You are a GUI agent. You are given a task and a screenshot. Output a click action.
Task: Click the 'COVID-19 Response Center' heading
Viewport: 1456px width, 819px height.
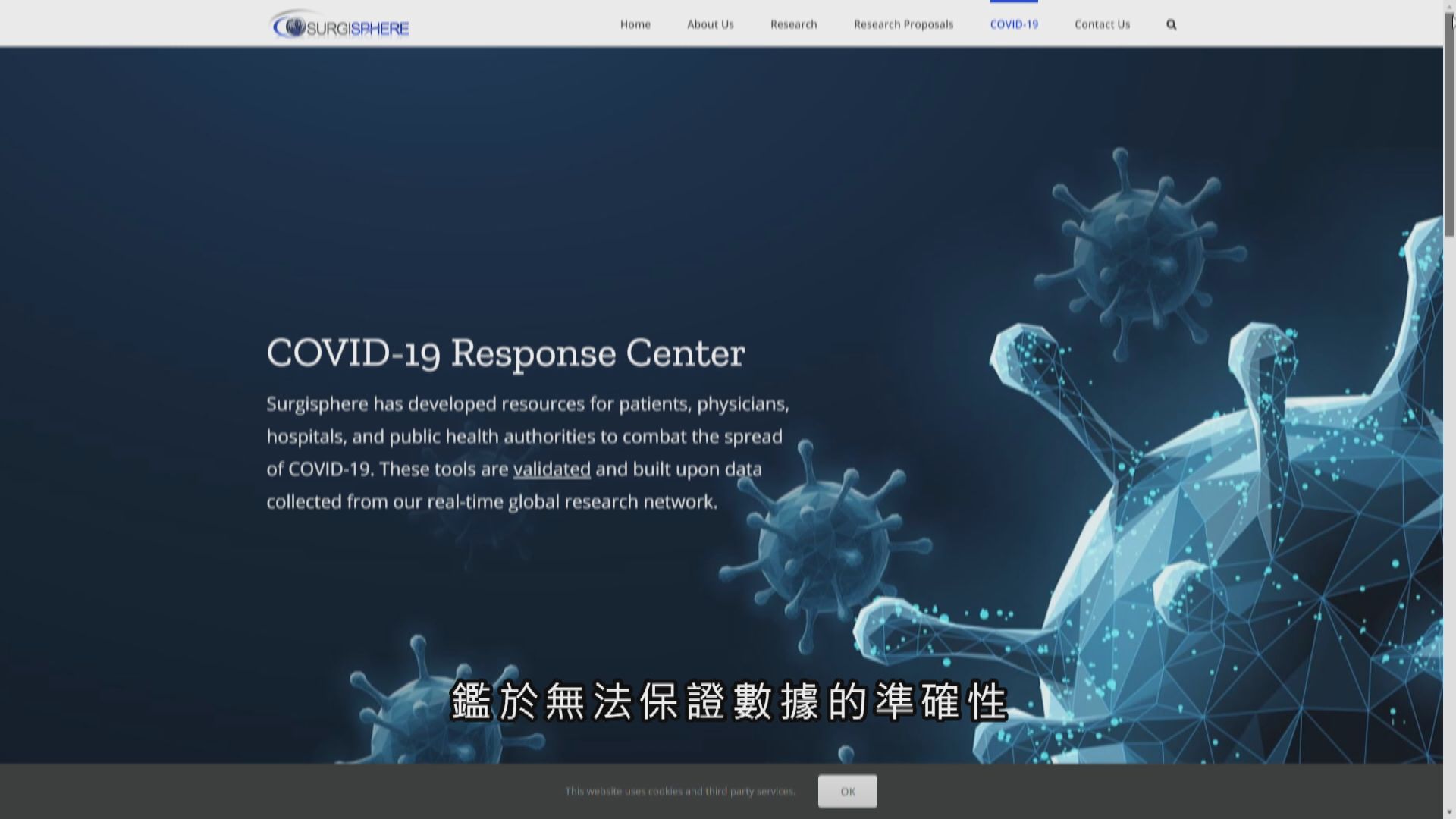tap(506, 353)
